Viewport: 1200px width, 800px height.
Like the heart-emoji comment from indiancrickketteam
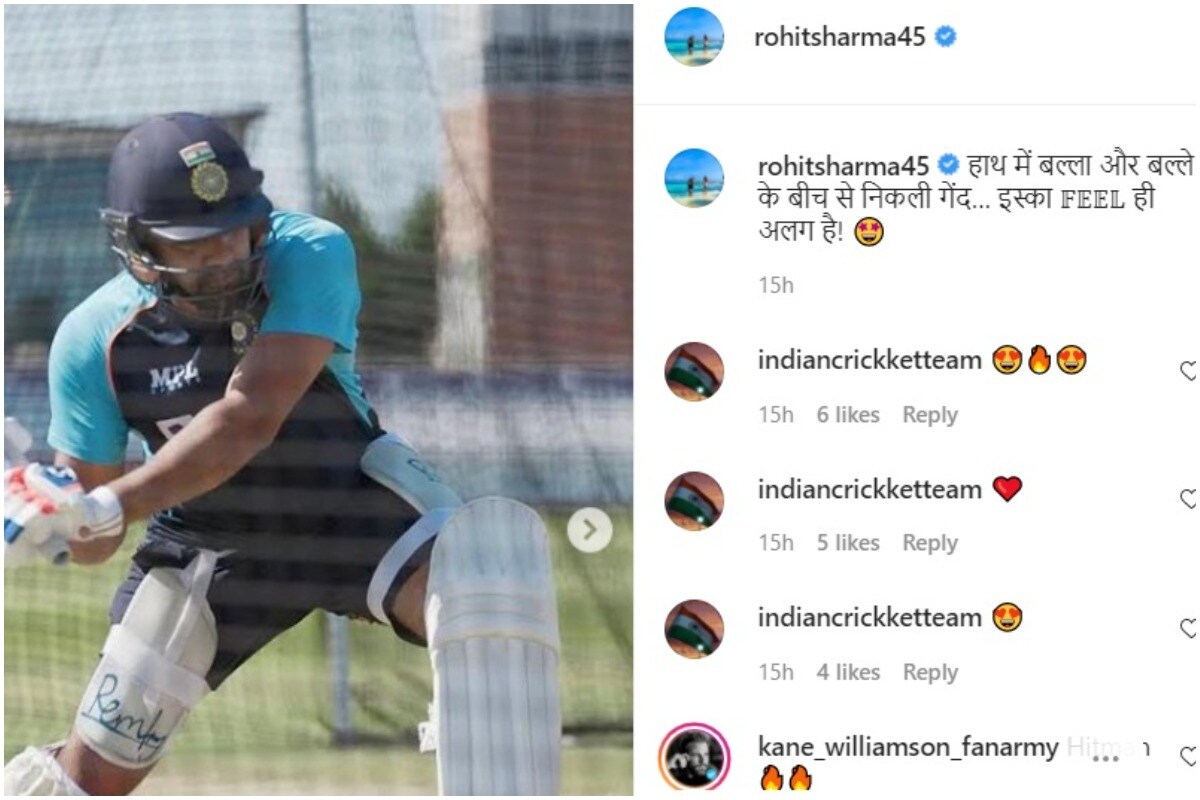point(1190,499)
